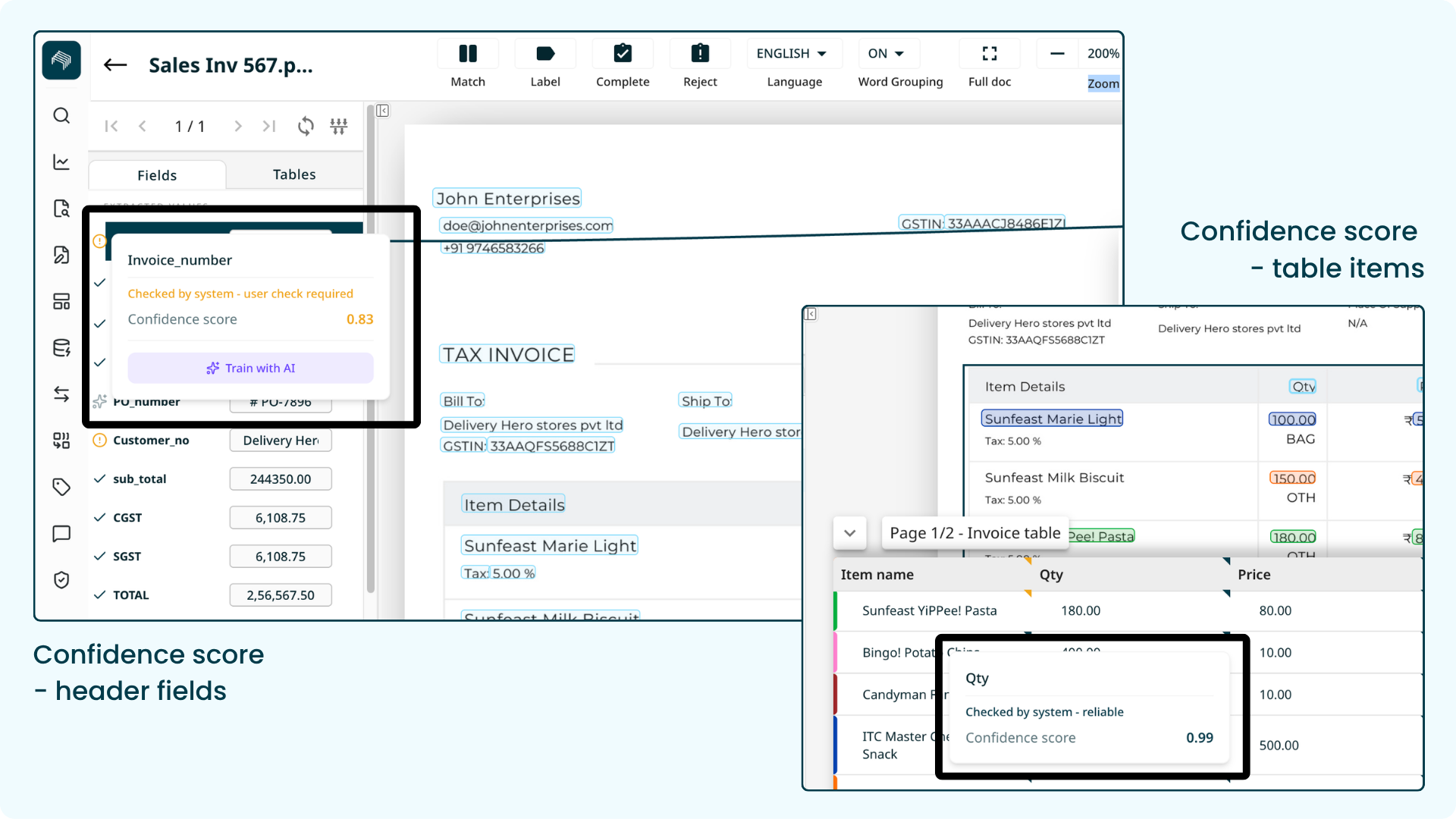Image resolution: width=1456 pixels, height=819 pixels.
Task: Open the document search icon in the sidebar
Action: click(61, 209)
